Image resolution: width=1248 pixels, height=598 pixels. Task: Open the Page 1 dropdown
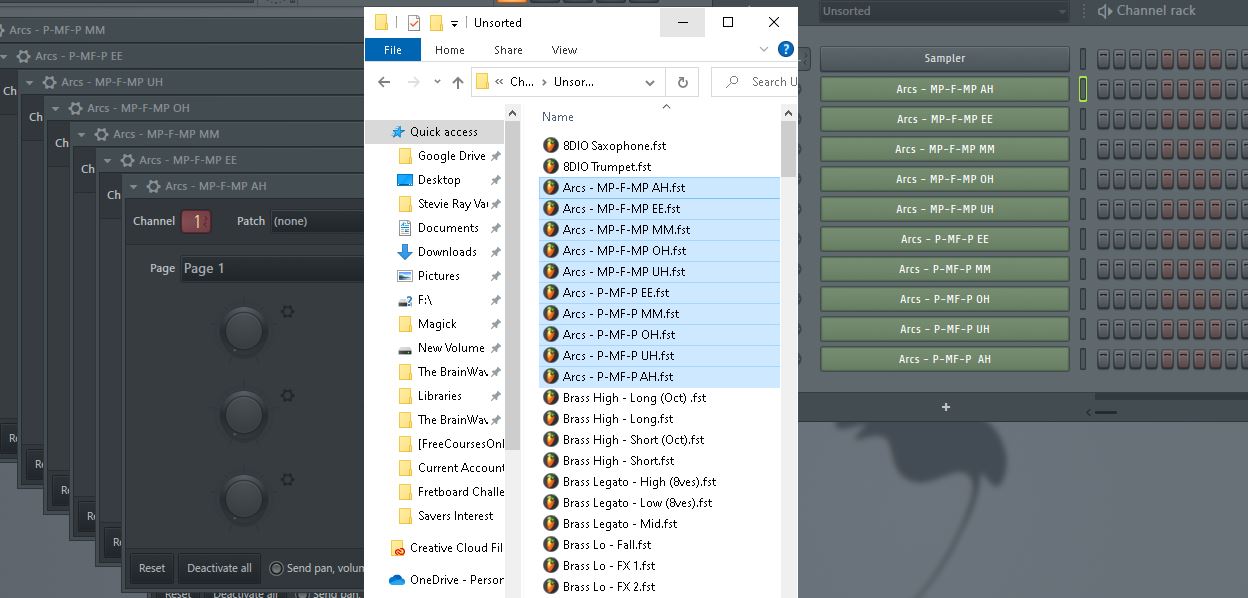(271, 268)
